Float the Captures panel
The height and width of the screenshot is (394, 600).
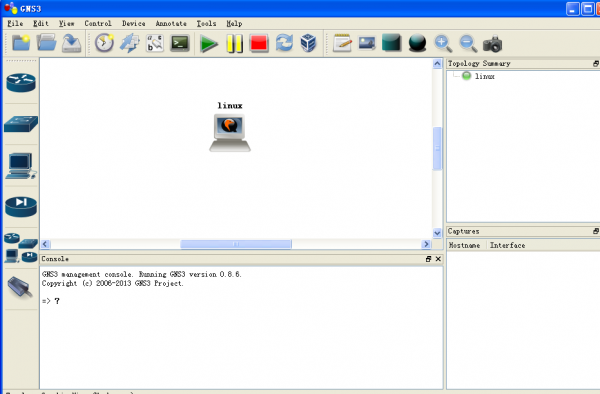click(596, 231)
